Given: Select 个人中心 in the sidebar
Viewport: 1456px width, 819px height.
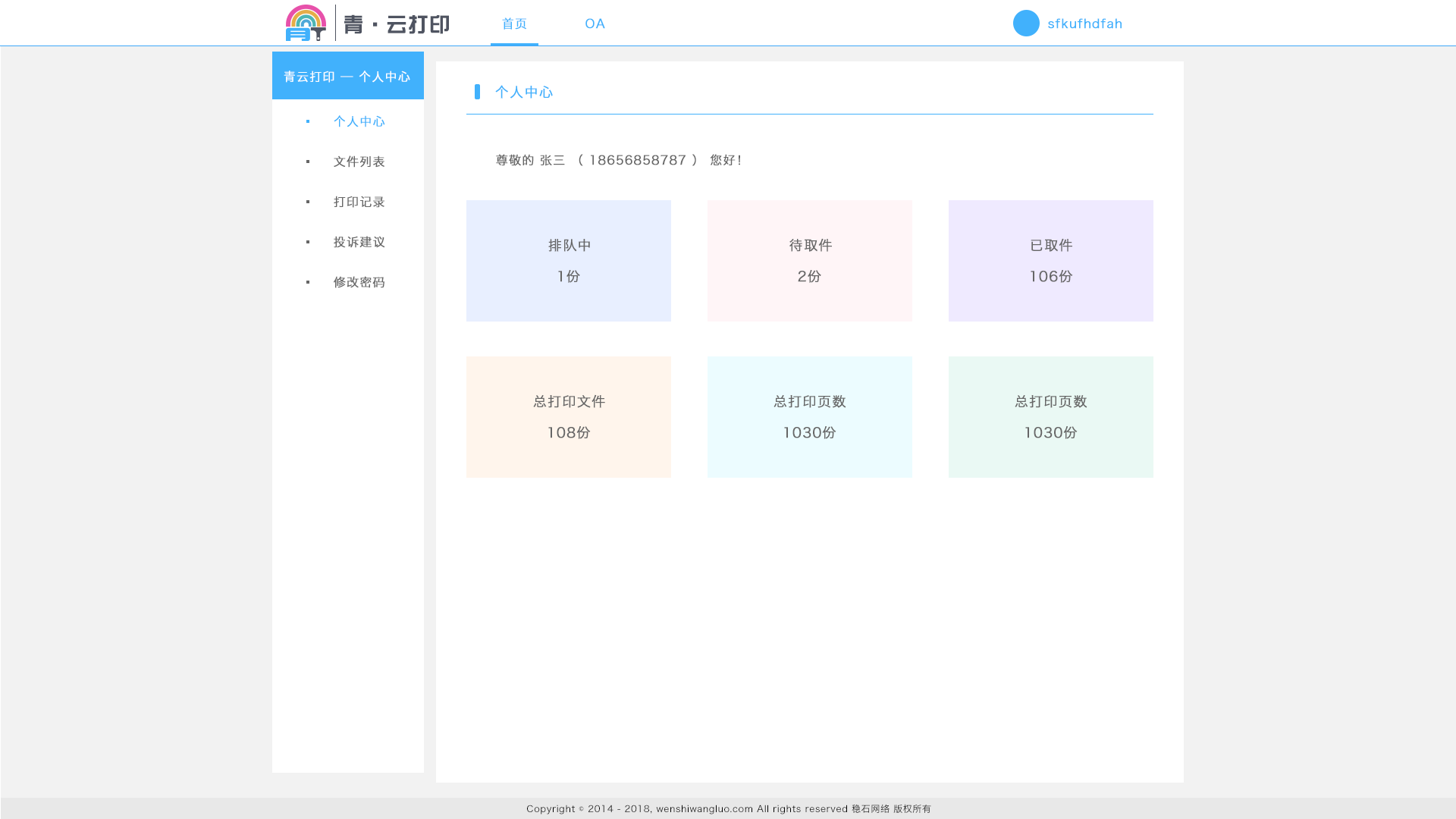Looking at the screenshot, I should pyautogui.click(x=359, y=121).
